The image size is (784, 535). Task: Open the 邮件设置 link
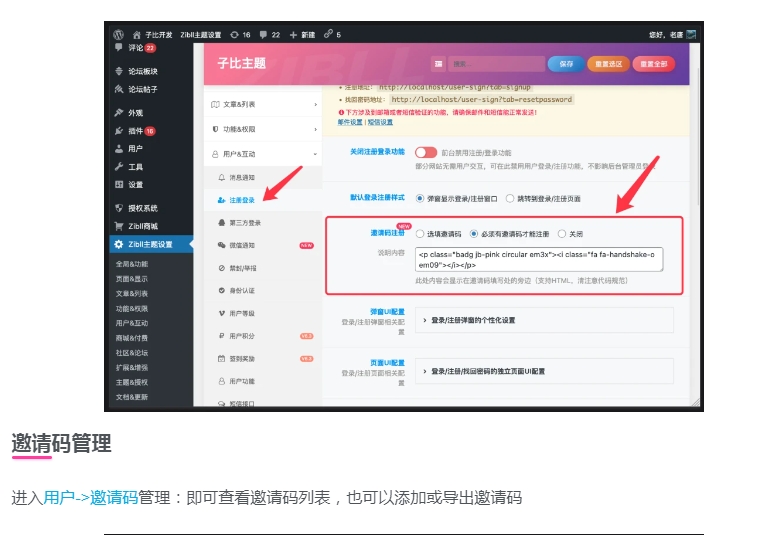pyautogui.click(x=350, y=122)
